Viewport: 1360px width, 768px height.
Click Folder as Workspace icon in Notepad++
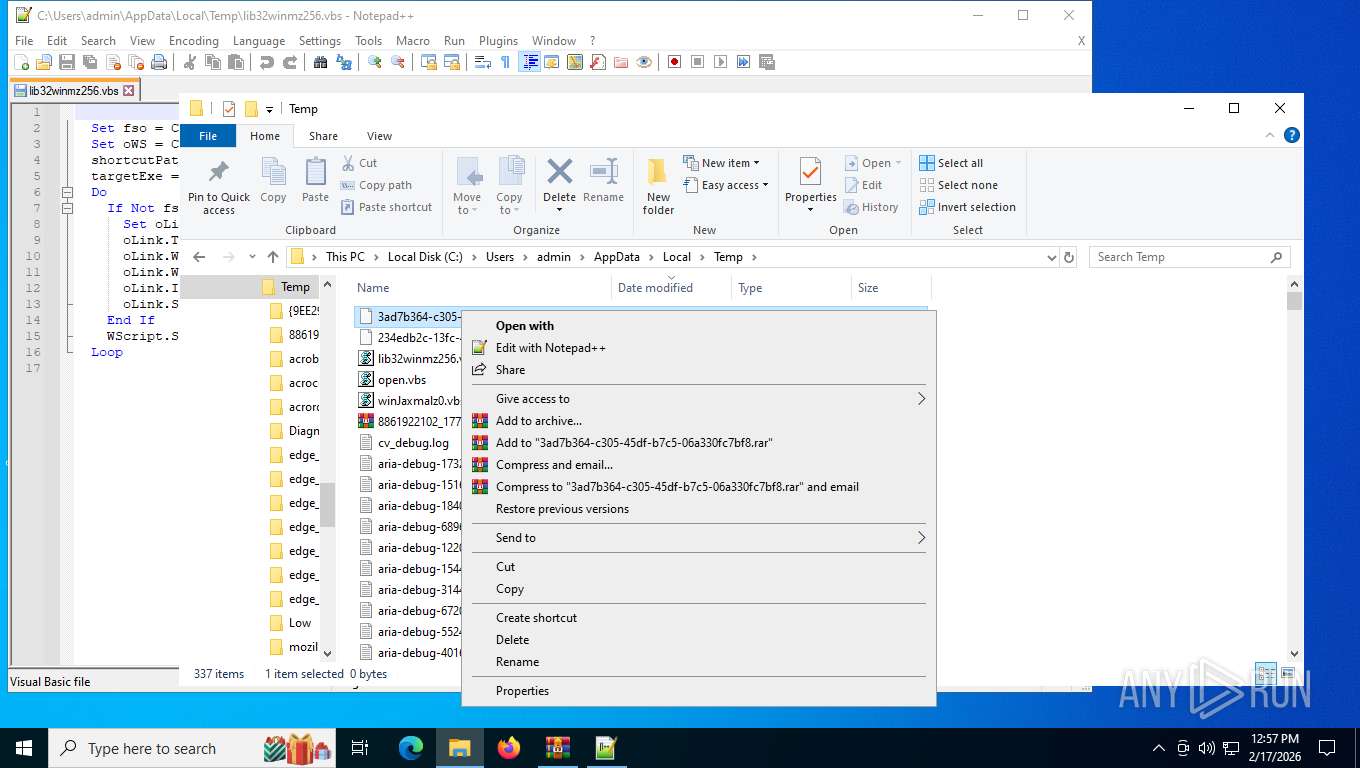621,62
